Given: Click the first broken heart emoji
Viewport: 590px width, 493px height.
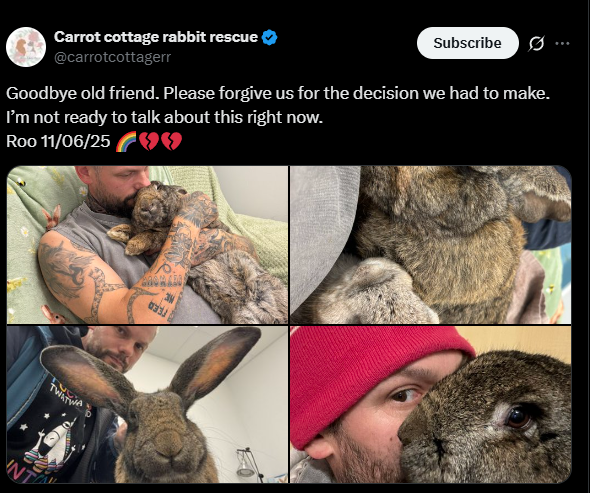Looking at the screenshot, I should [149, 142].
